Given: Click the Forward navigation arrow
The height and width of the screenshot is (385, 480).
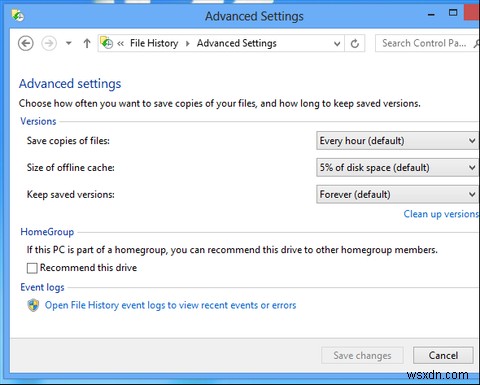Looking at the screenshot, I should tap(49, 43).
